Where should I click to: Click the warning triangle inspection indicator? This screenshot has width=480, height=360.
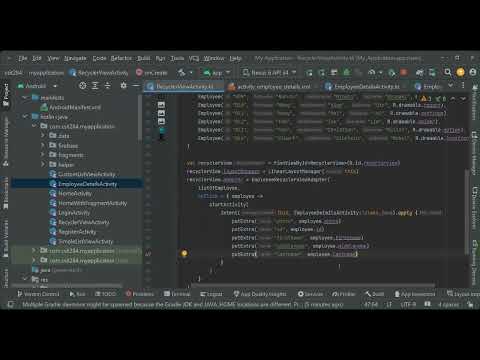pos(424,98)
